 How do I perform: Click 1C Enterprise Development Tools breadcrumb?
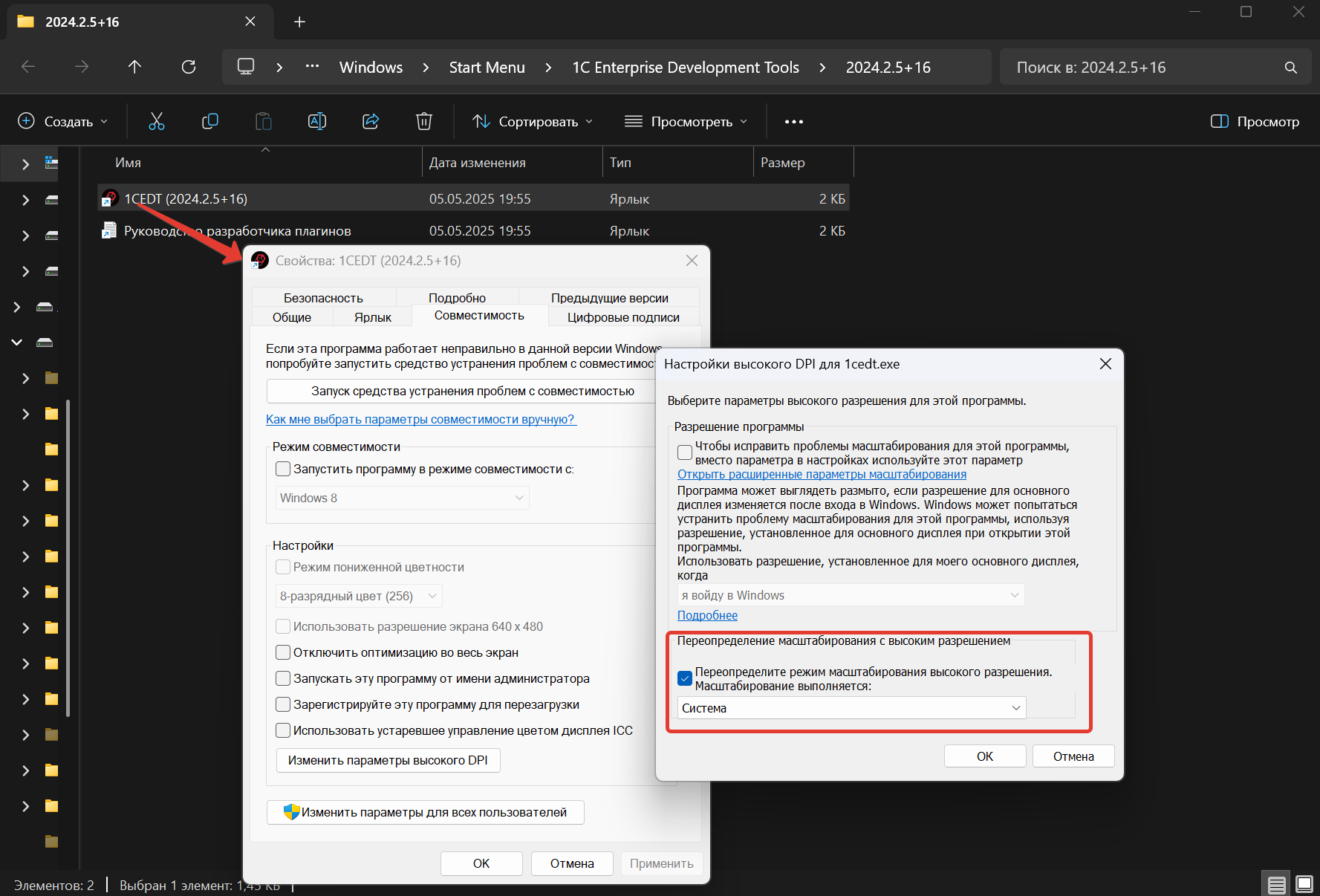click(686, 68)
